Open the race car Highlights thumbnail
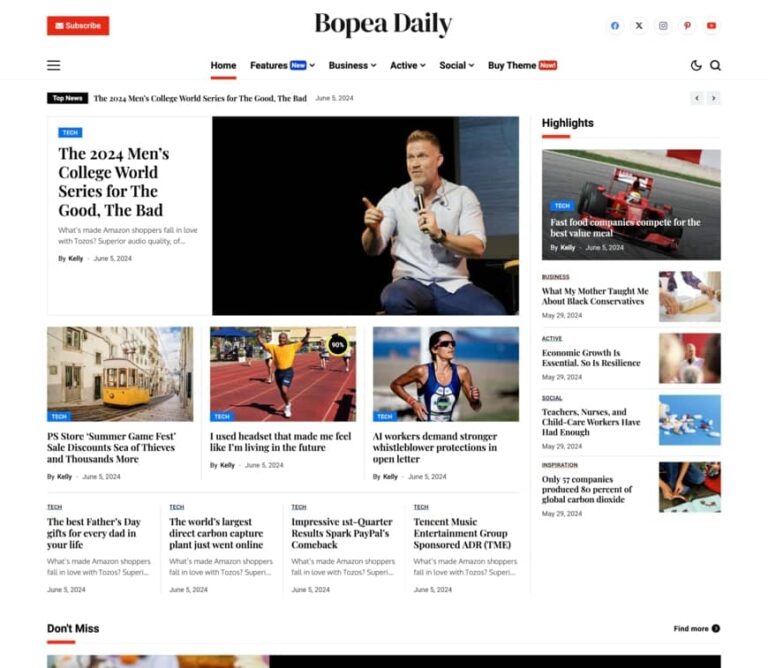768x668 pixels. [x=630, y=204]
